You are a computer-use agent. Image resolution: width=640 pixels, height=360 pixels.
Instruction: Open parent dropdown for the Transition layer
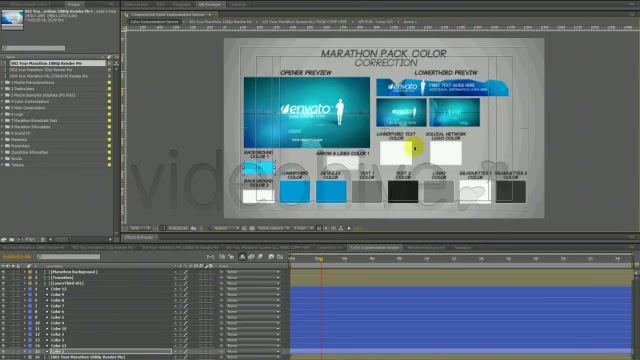253,278
